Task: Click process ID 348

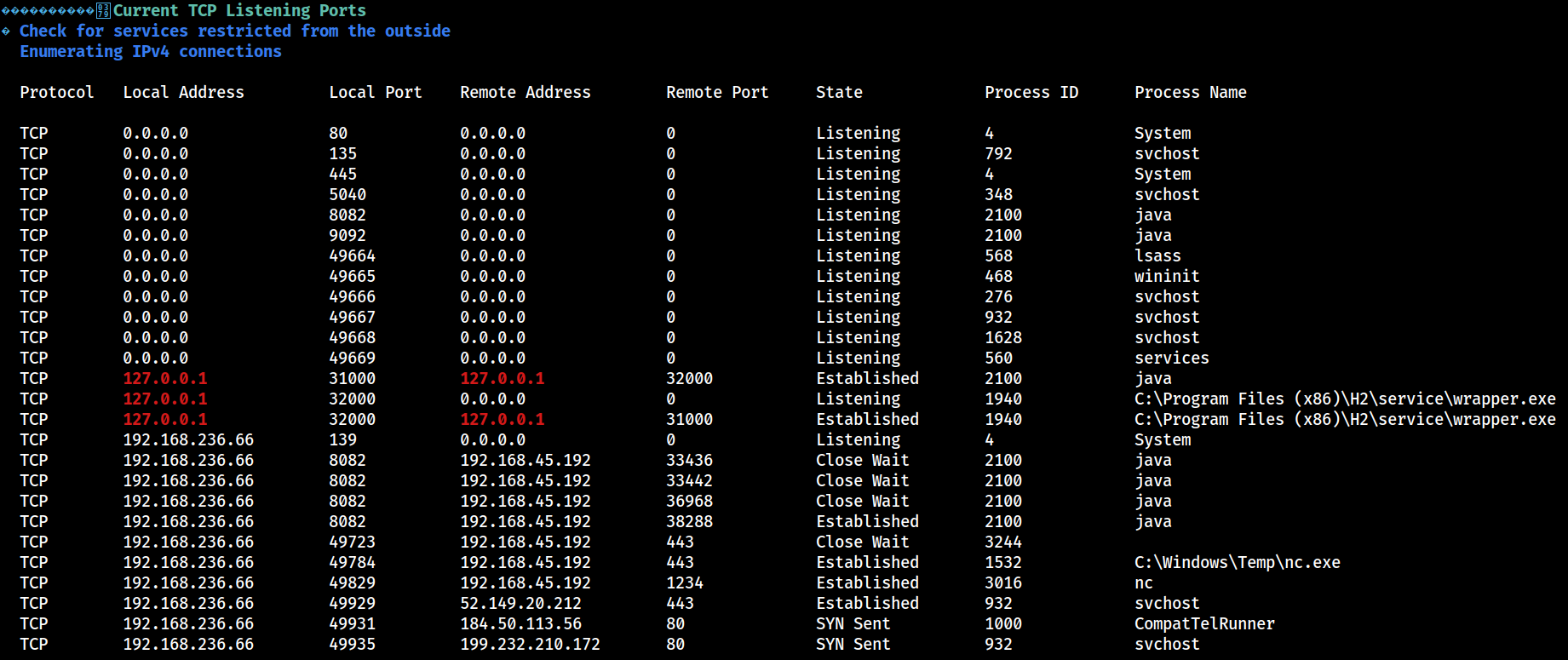Action: pos(999,194)
